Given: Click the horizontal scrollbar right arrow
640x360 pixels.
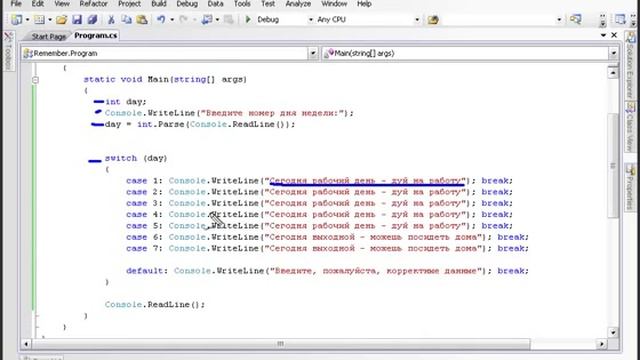Looking at the screenshot, I should coord(602,344).
